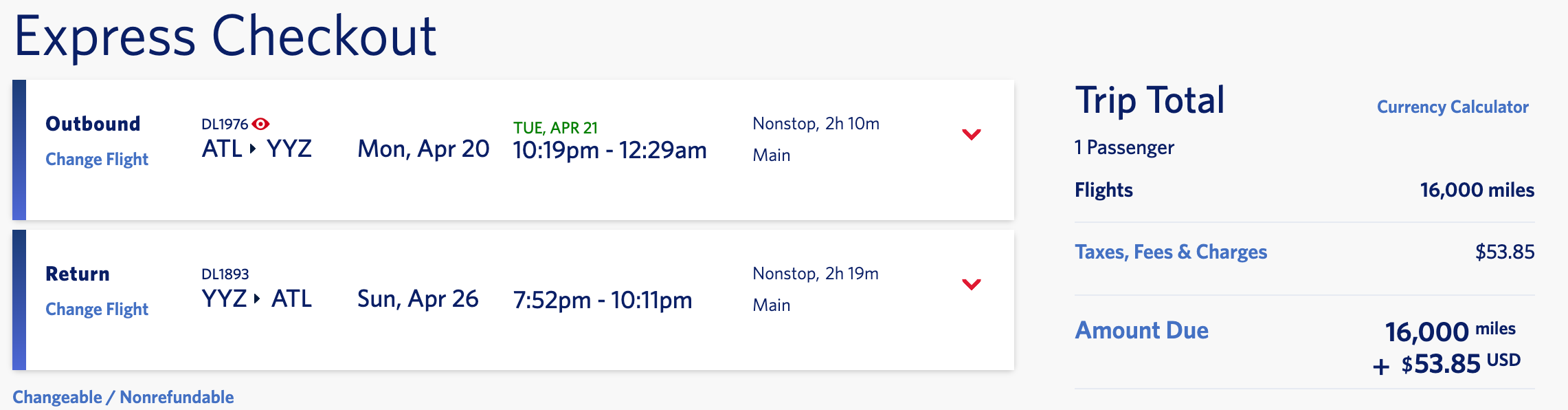Viewport: 1568px width, 410px height.
Task: Click the arrow icon between ATL and YYZ
Action: coord(253,149)
